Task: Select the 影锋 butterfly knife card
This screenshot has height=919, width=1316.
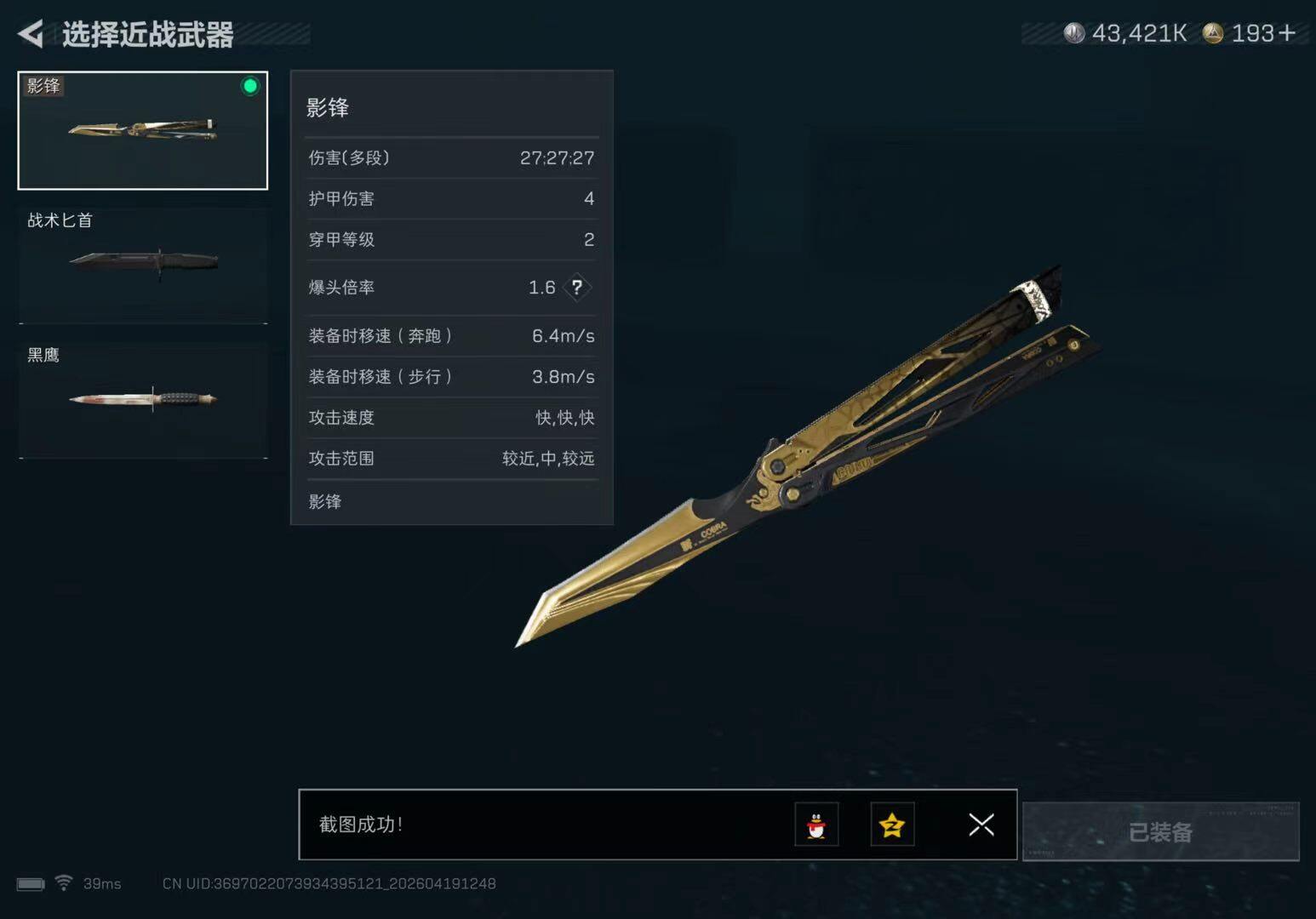Action: [143, 130]
